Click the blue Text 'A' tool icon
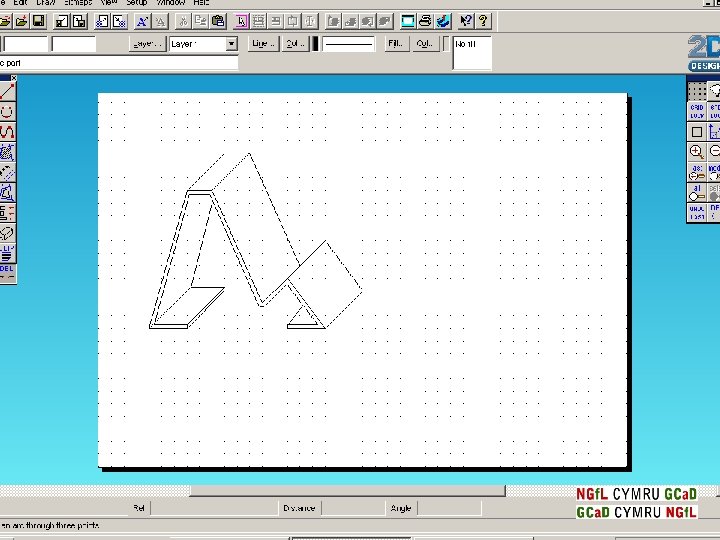Screen dimensions: 720x540 click(x=142, y=21)
